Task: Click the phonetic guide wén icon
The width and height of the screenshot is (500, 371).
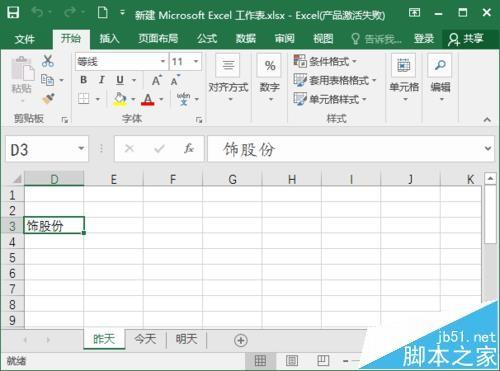Action: [183, 99]
